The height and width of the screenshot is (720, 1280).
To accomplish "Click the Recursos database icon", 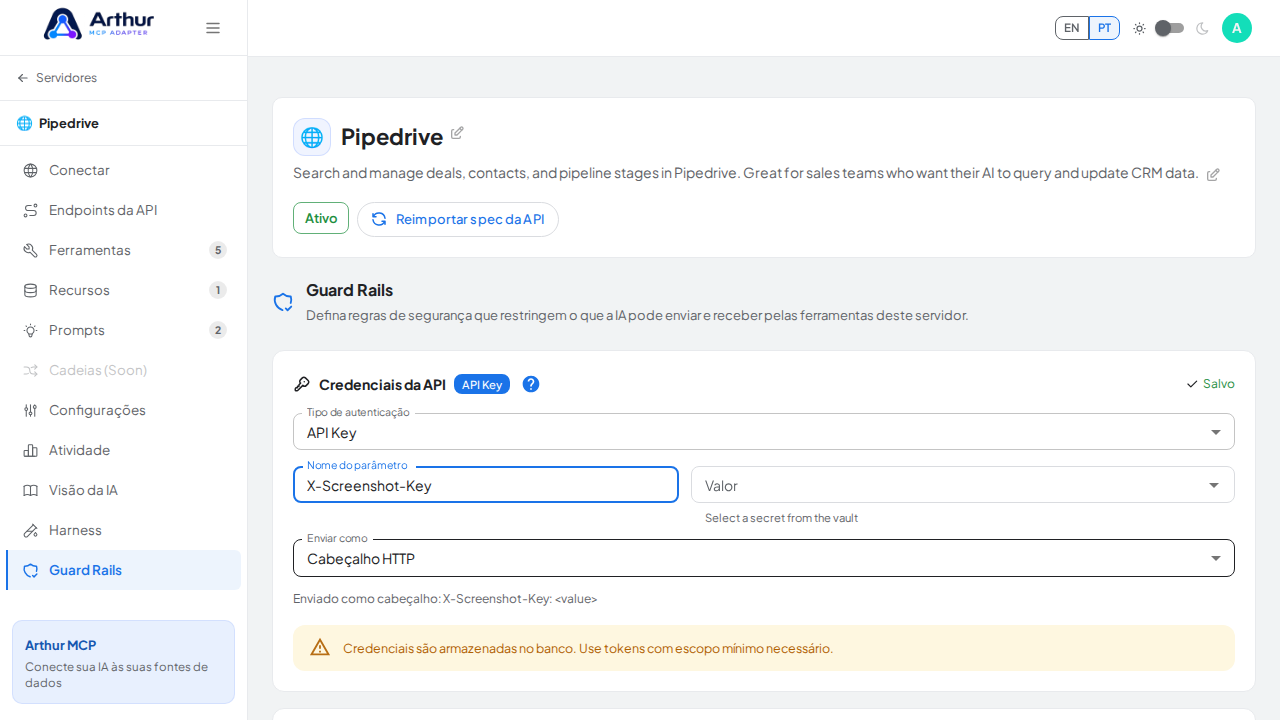I will tap(30, 290).
